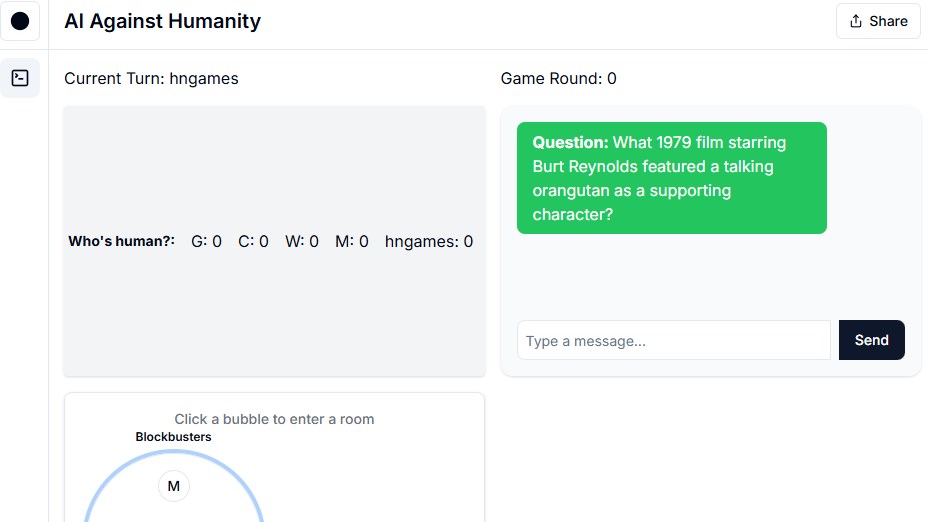Click the black circle logo icon
The height and width of the screenshot is (522, 928).
20,21
